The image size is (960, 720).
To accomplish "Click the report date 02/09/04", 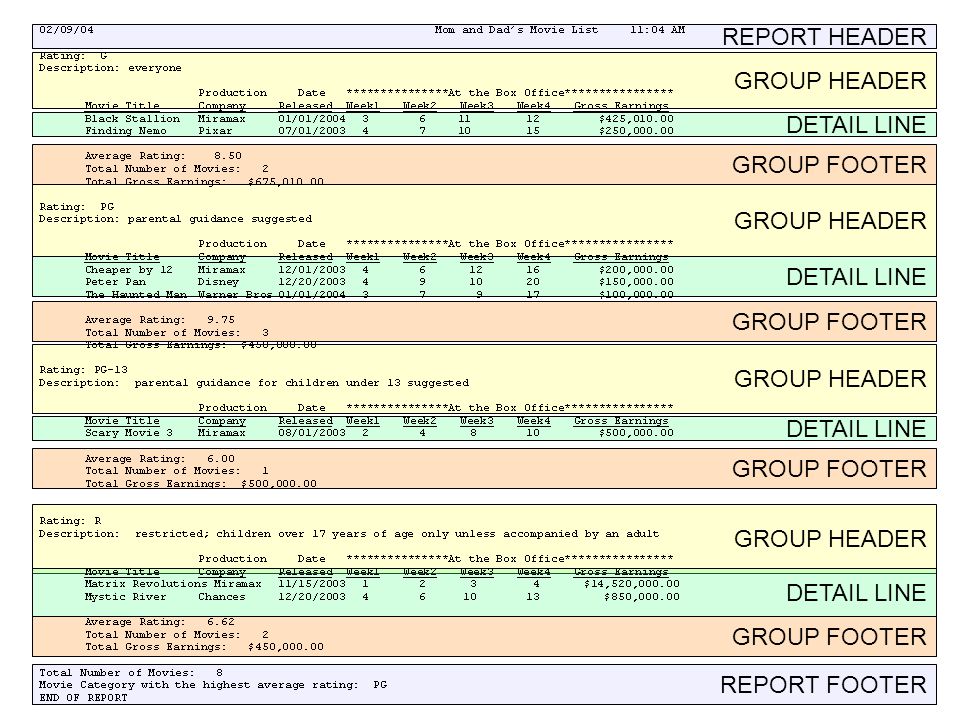I will coord(66,29).
